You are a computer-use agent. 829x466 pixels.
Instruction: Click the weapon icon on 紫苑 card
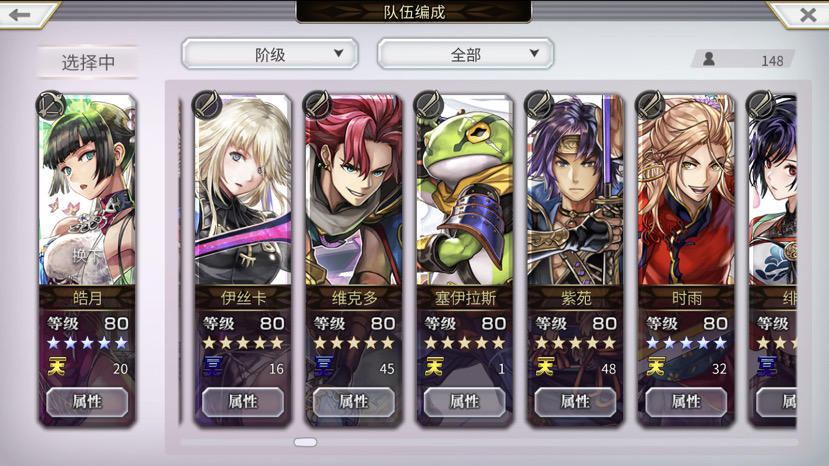(539, 105)
